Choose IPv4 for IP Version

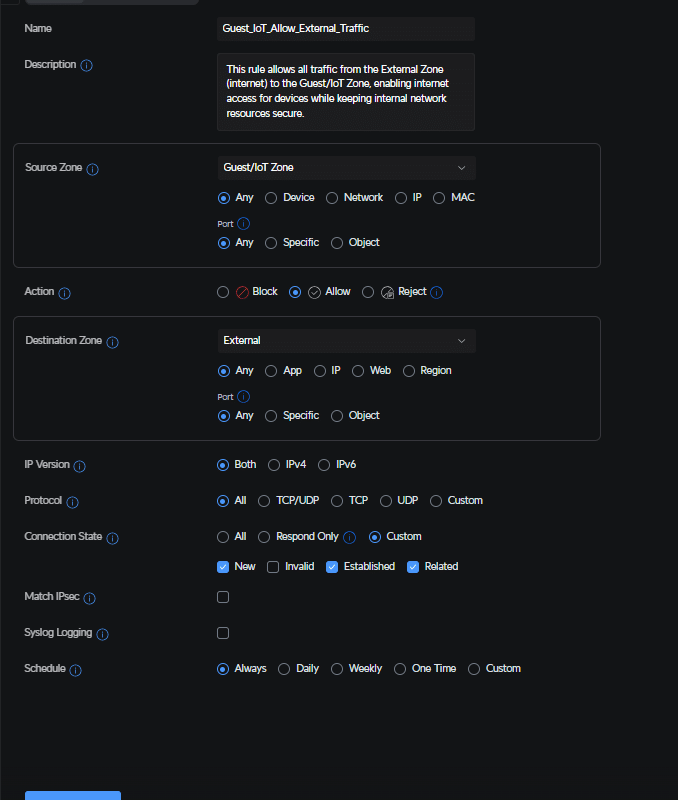pyautogui.click(x=274, y=465)
